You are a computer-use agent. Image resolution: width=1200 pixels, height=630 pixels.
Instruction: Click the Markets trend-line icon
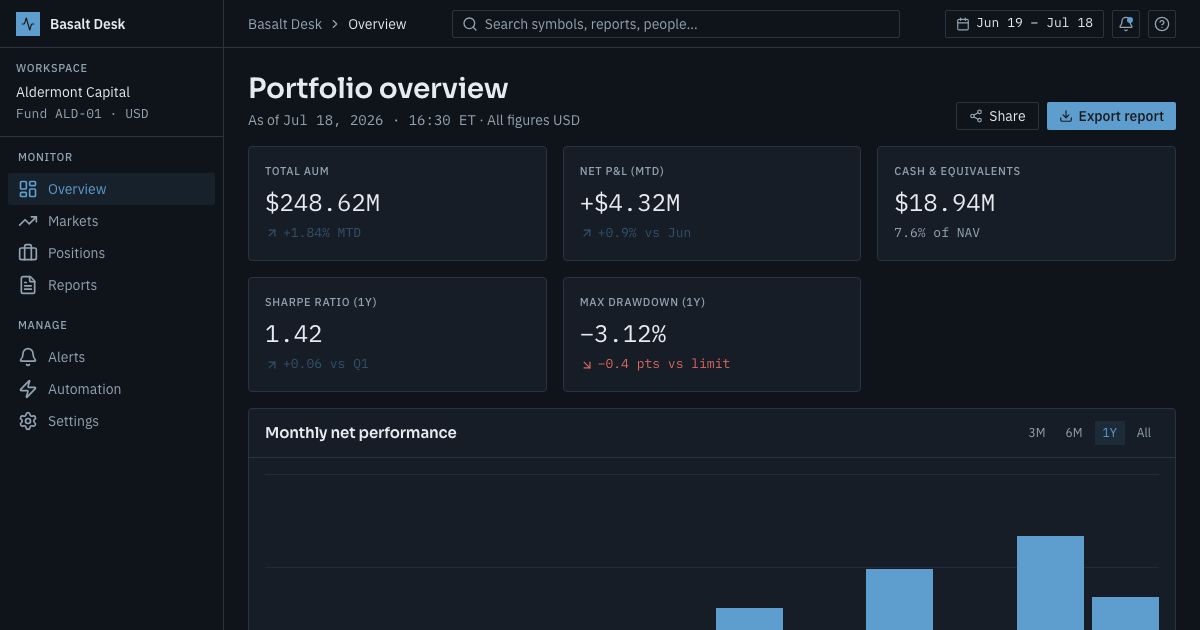coord(28,221)
